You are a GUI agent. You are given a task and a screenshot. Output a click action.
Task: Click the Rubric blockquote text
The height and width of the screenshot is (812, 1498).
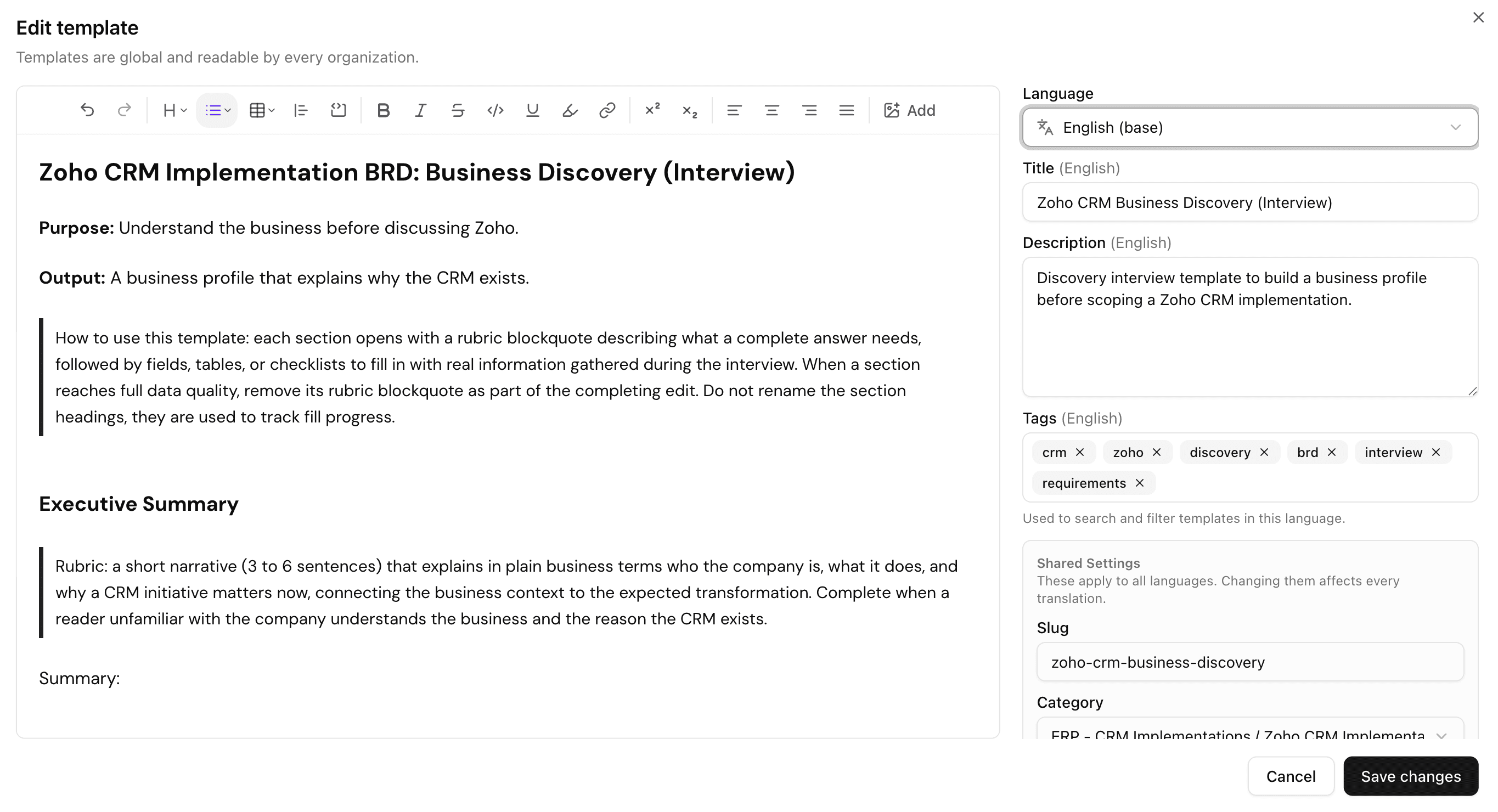(506, 593)
